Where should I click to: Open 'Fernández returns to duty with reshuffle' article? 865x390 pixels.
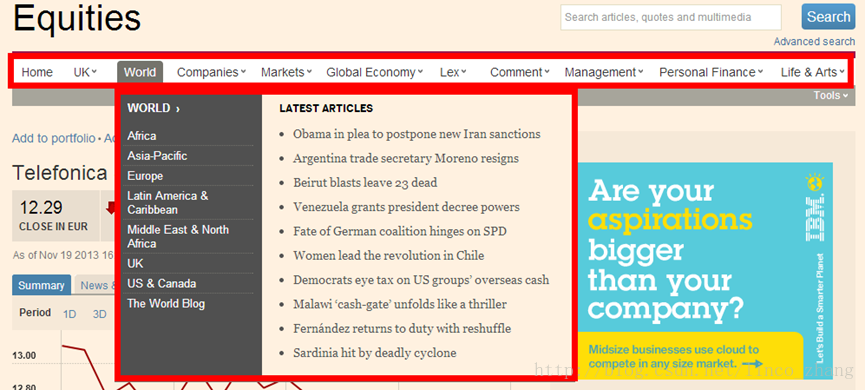coord(402,328)
